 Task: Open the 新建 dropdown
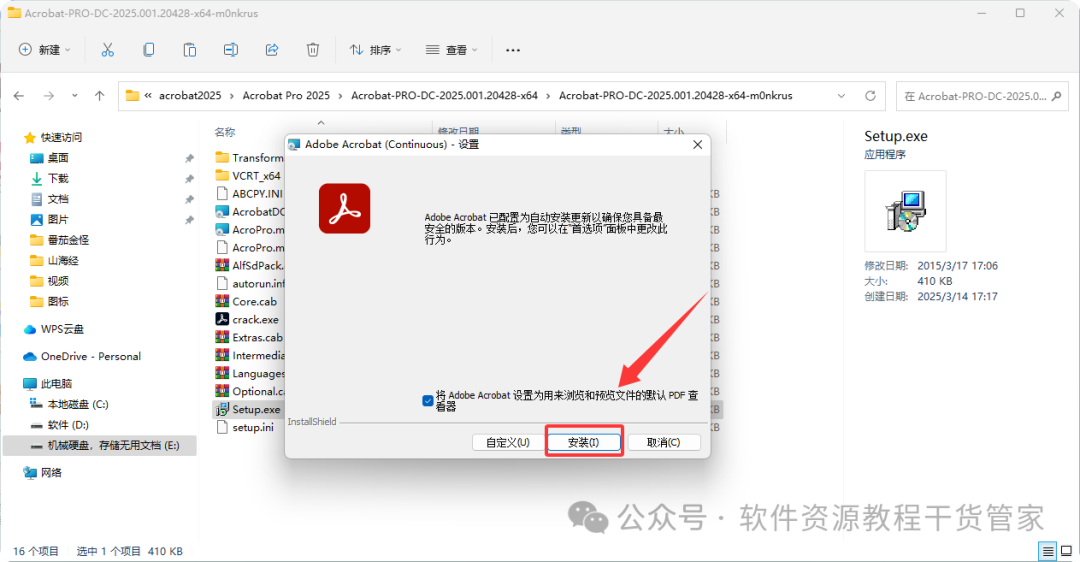45,50
